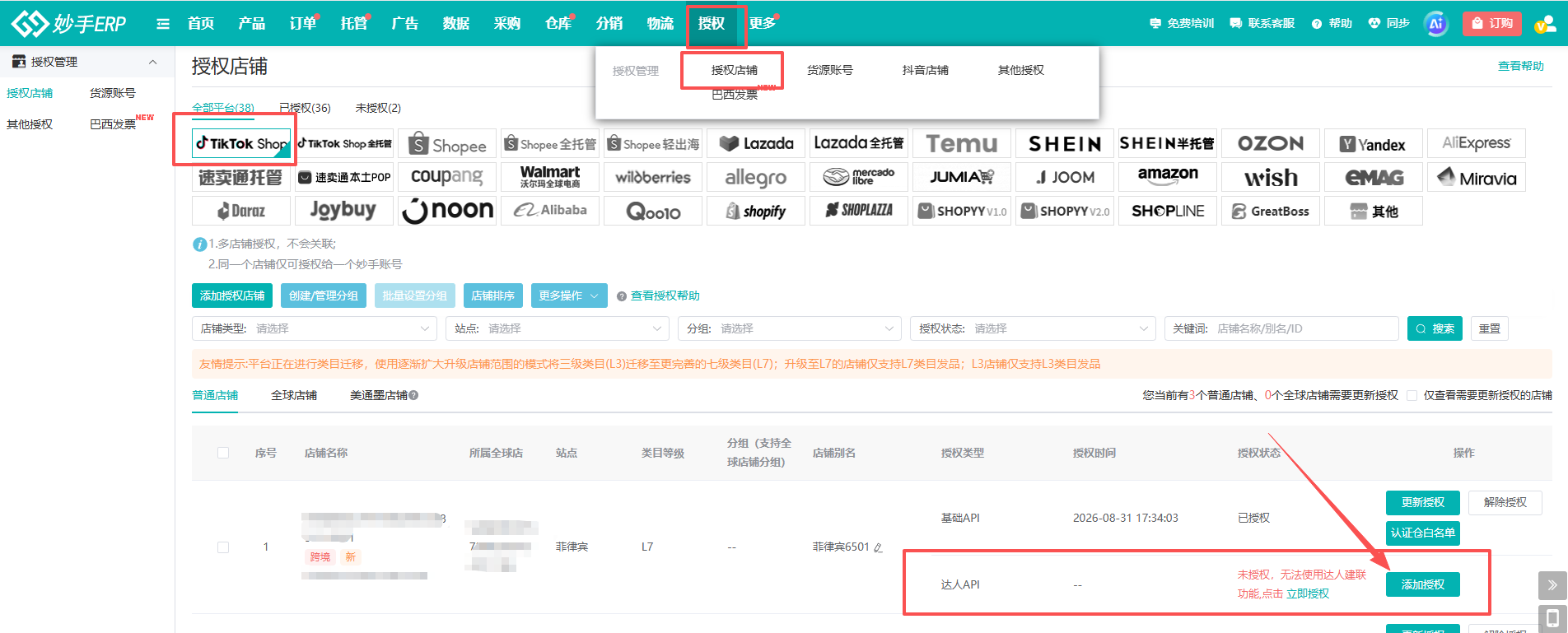Screen dimensions: 1568x633
Task: Click 添加授权 for 达人API
Action: pos(1423,584)
